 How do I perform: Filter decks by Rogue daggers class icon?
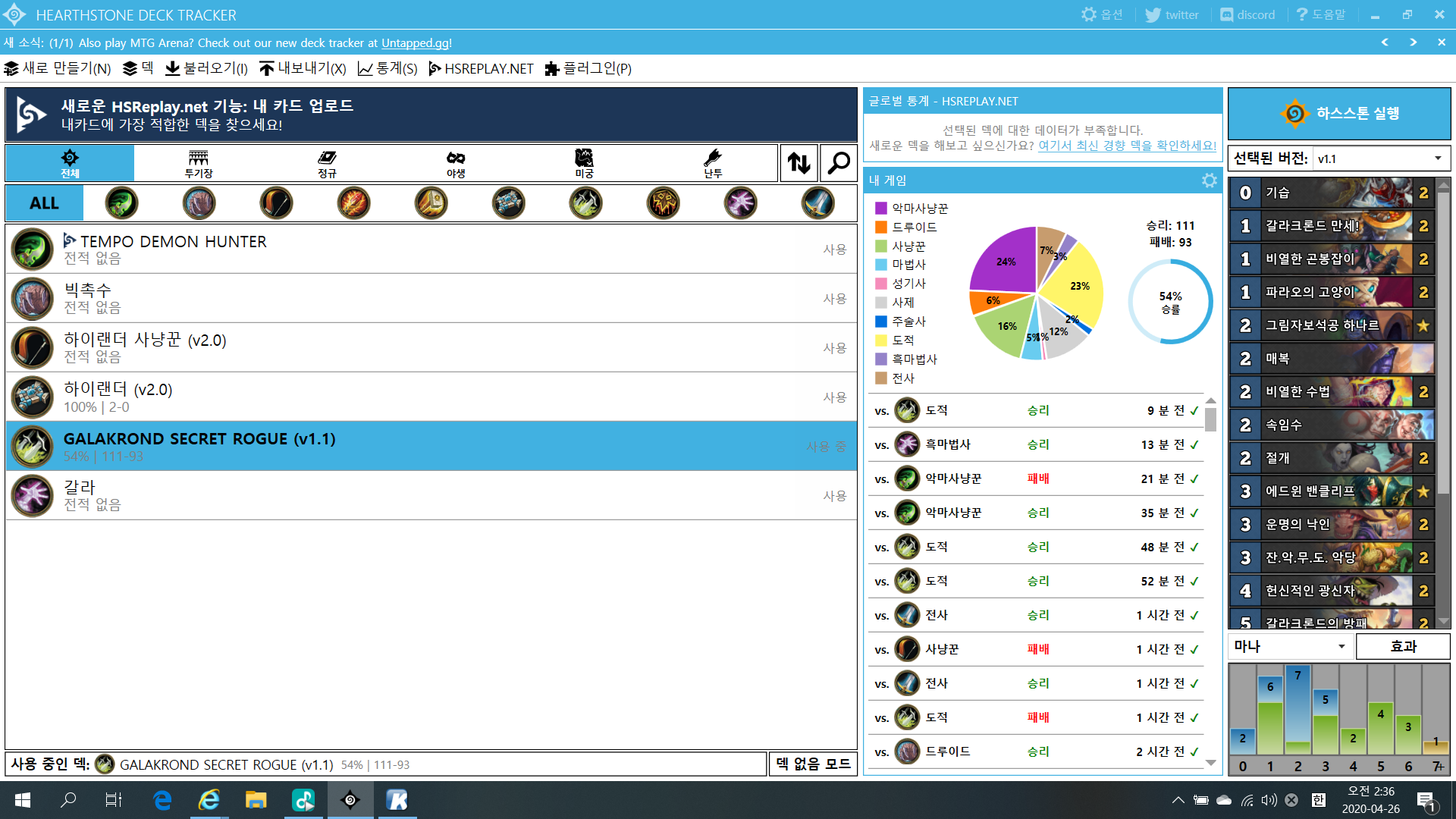pos(585,203)
